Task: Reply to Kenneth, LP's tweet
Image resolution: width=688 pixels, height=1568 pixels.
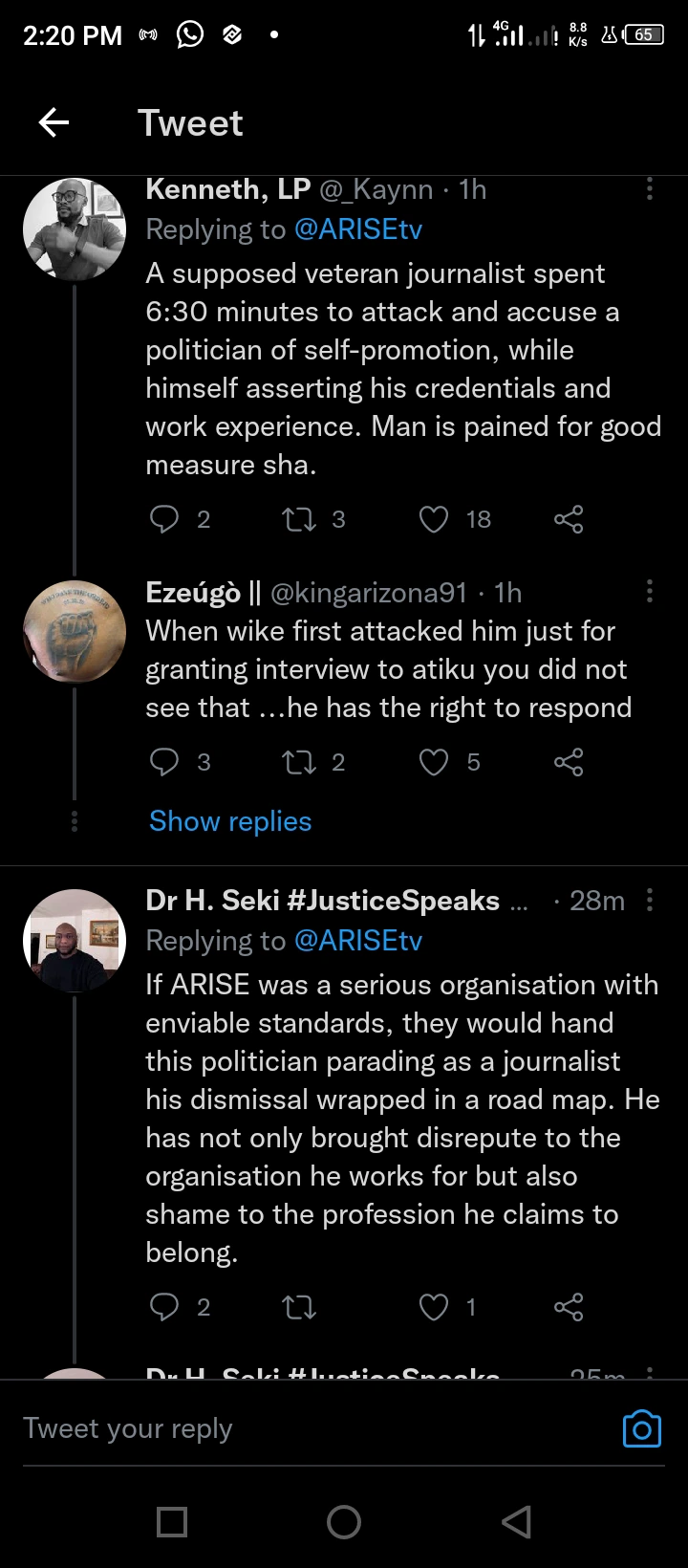Action: coord(164,519)
